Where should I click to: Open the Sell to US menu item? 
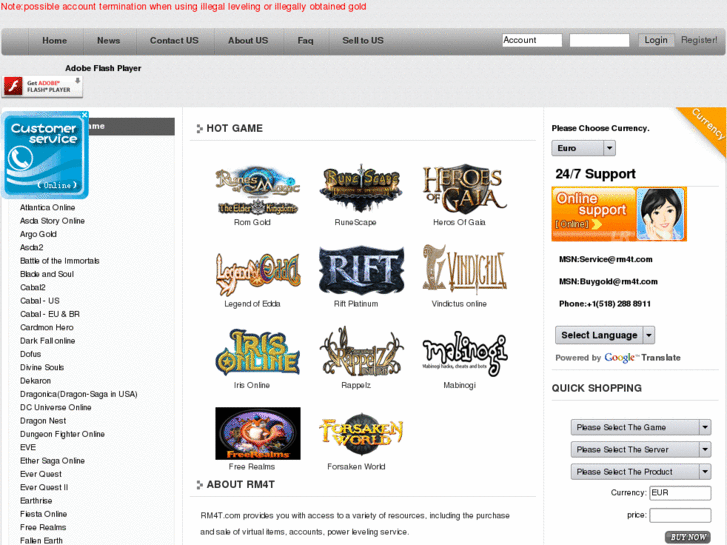(x=363, y=41)
